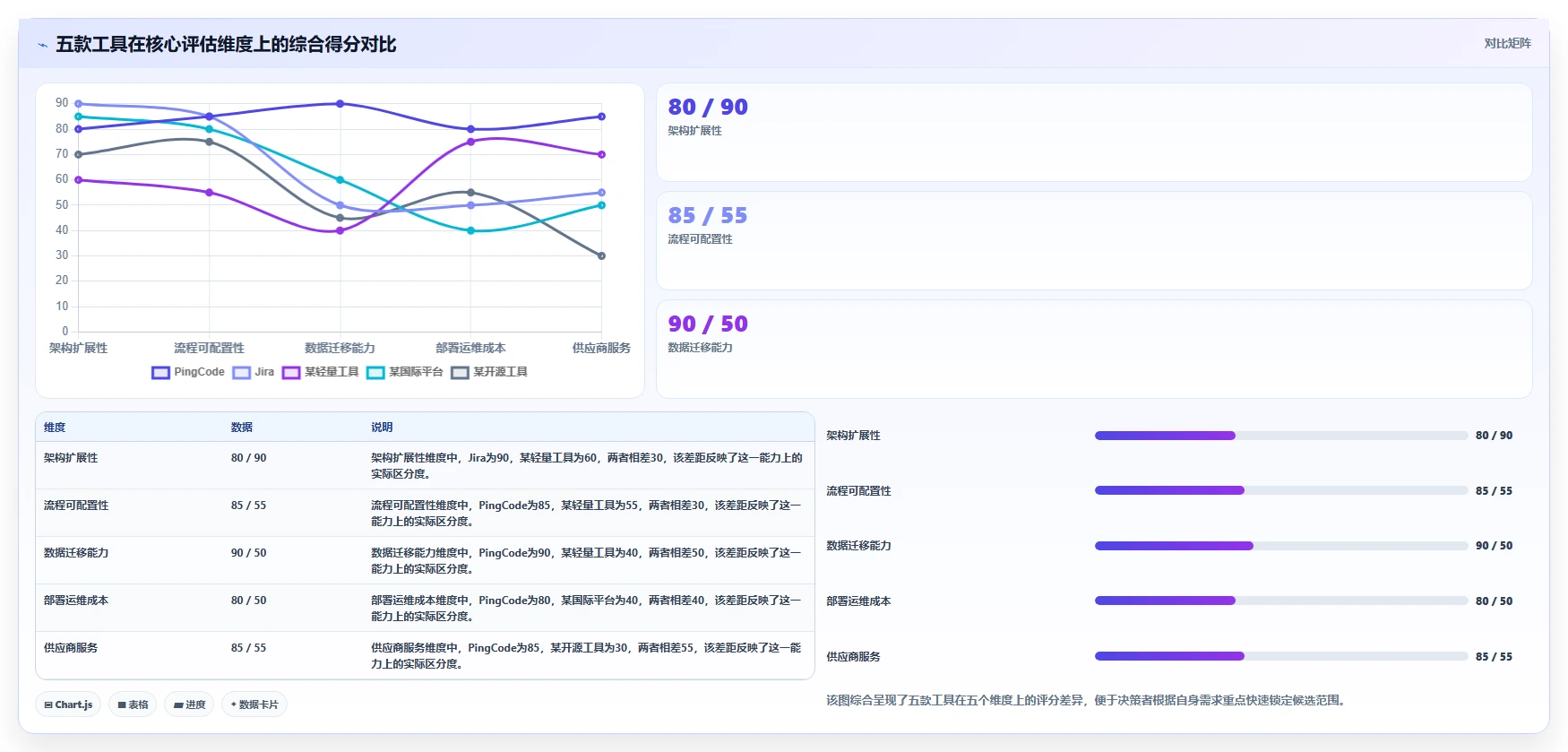Click the 流程可配置性 progress bar

tap(1281, 490)
